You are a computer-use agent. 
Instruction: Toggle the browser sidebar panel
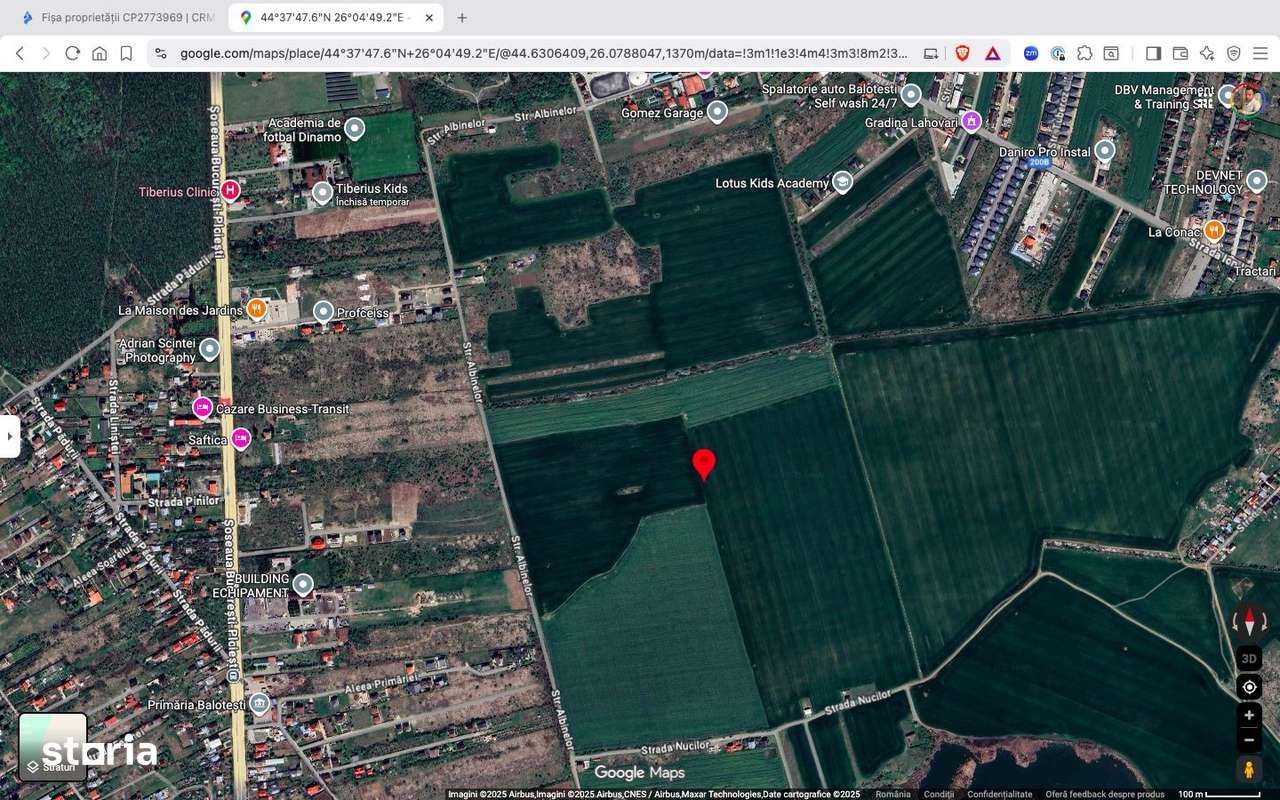tap(1153, 53)
